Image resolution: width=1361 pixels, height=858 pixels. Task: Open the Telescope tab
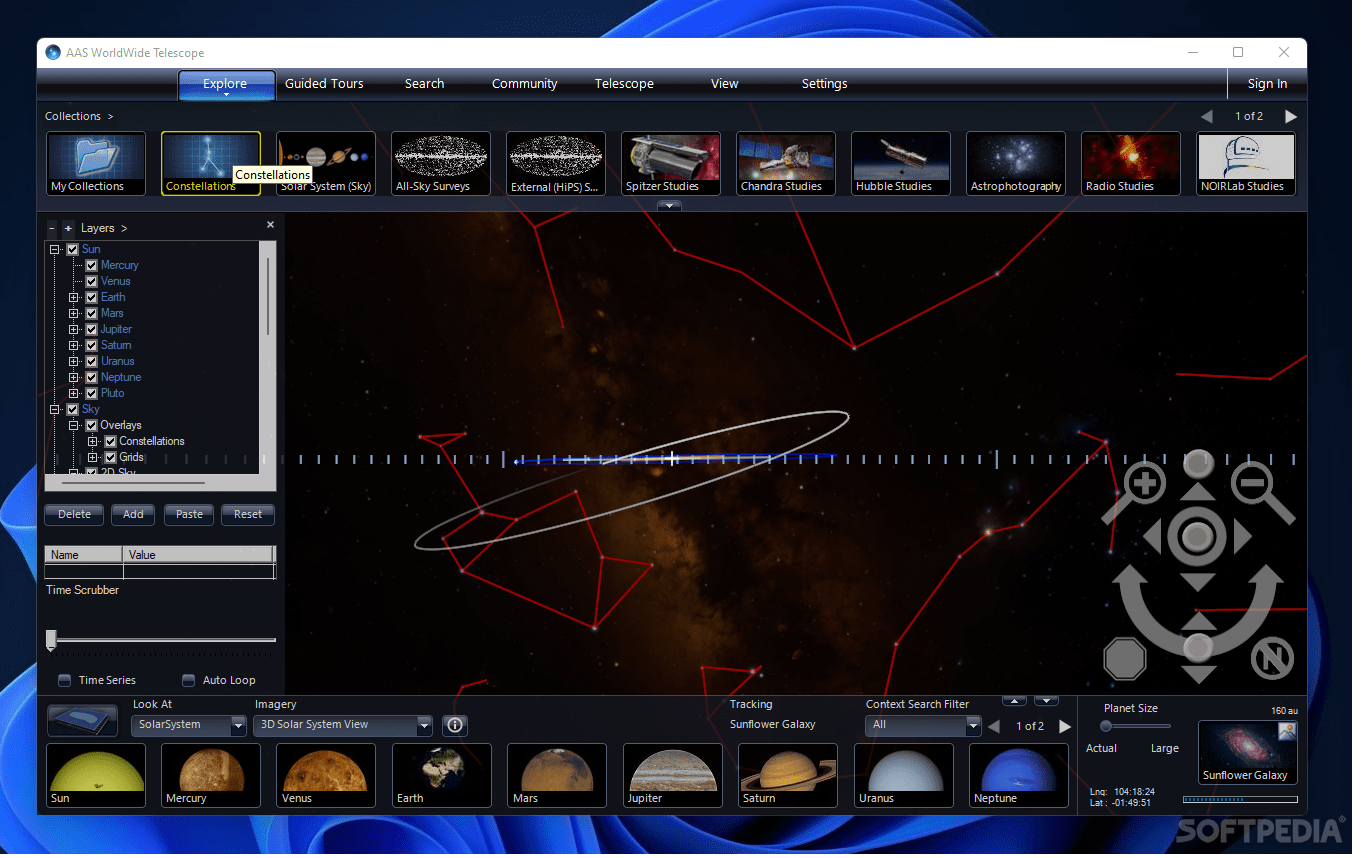tap(624, 84)
